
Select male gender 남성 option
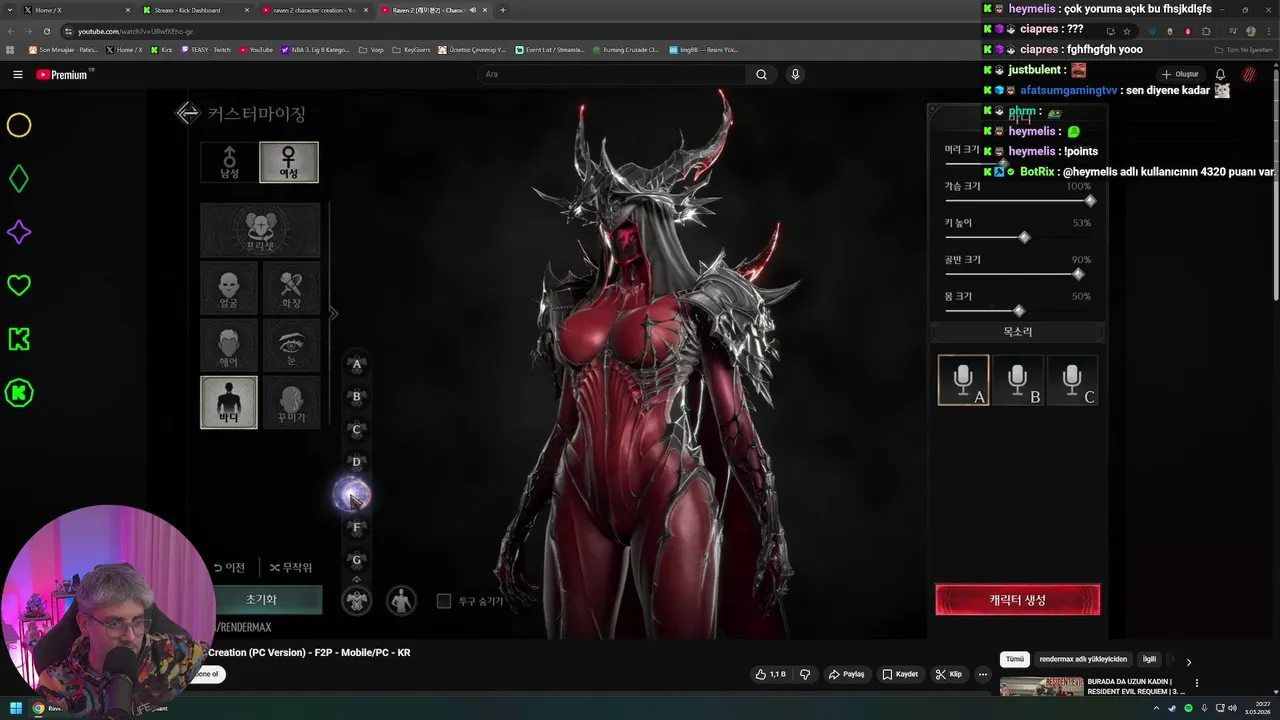pyautogui.click(x=229, y=162)
